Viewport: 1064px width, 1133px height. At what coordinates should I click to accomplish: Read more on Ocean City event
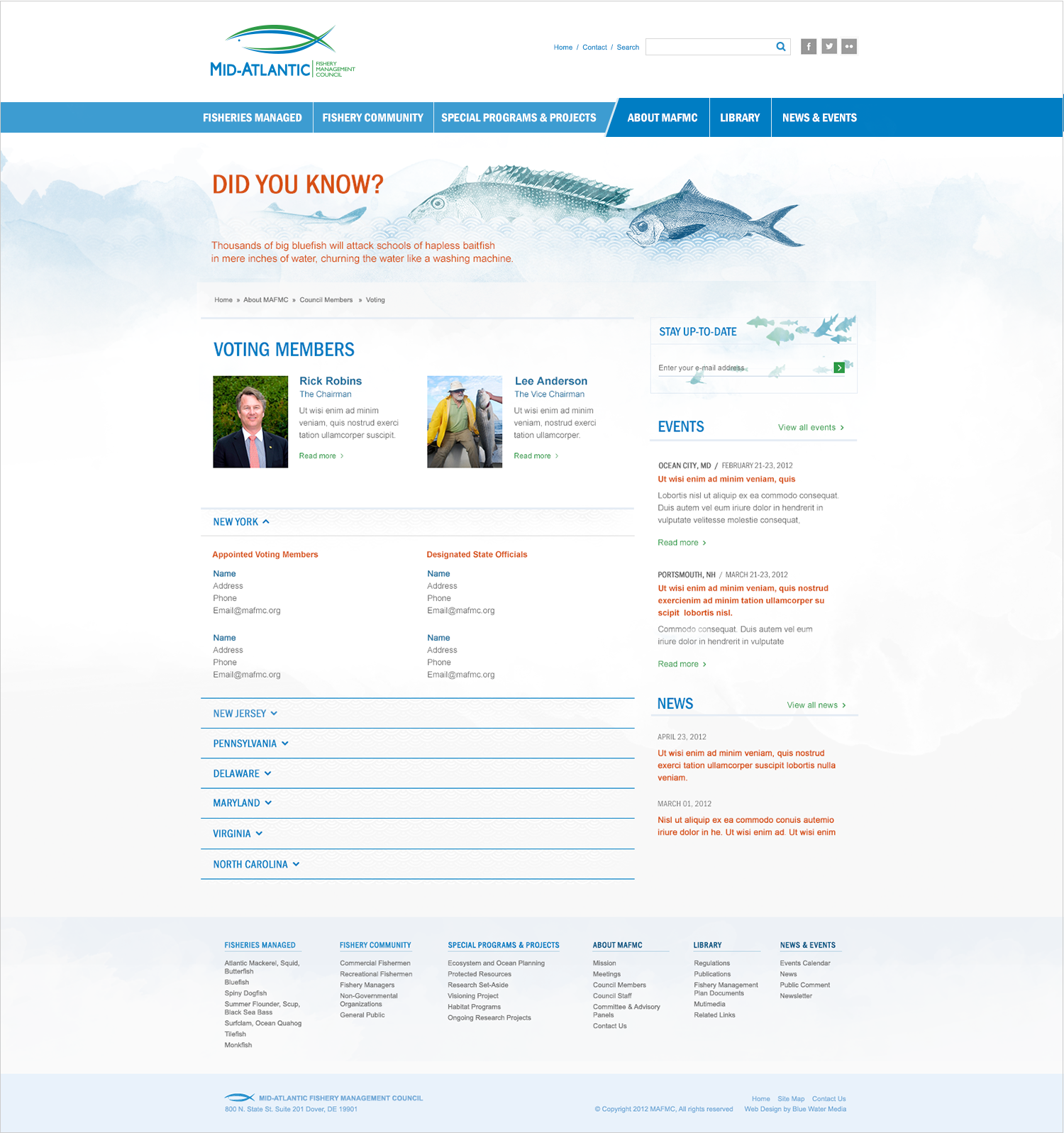pyautogui.click(x=682, y=543)
